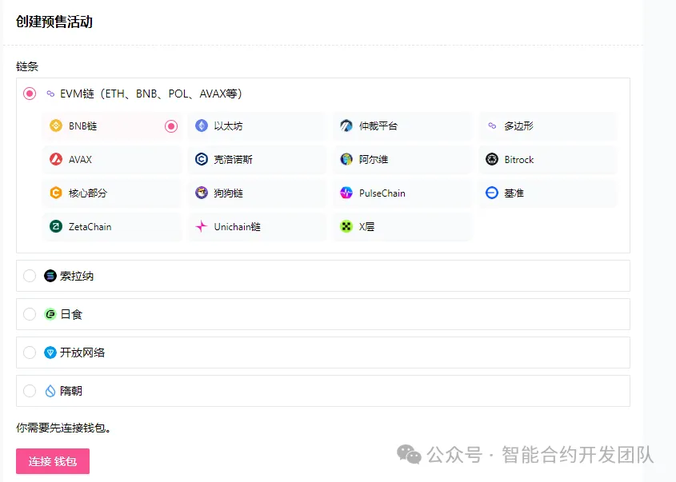The image size is (676, 482).
Task: Click the EVM链 (ETH、BNB、POL、AVAX等) label
Action: [151, 94]
